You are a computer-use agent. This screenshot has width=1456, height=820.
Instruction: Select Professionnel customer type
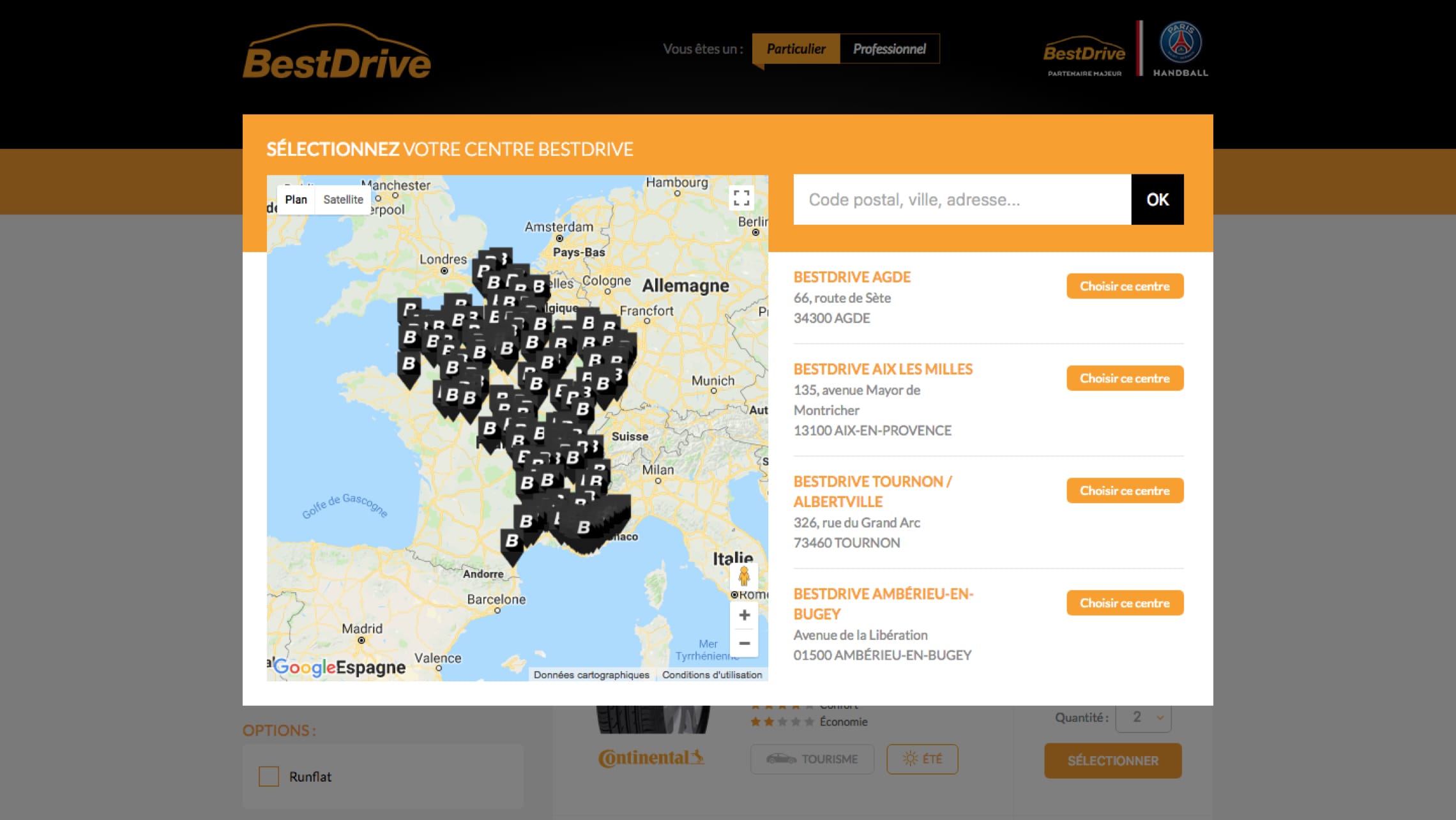[890, 49]
